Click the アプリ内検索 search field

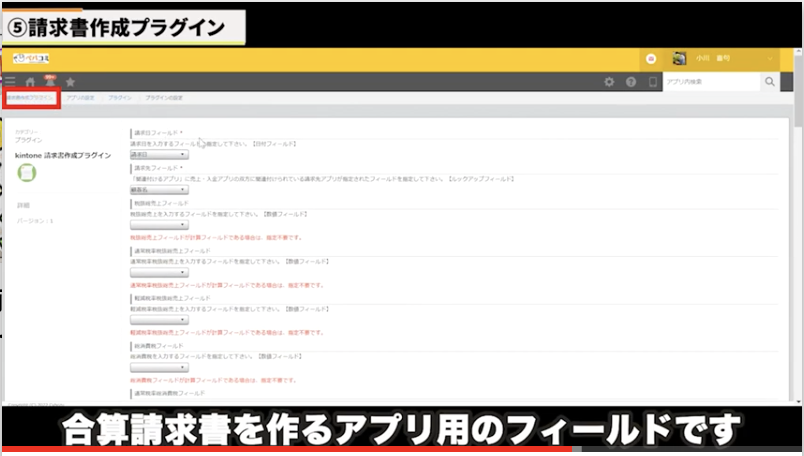pyautogui.click(x=710, y=82)
